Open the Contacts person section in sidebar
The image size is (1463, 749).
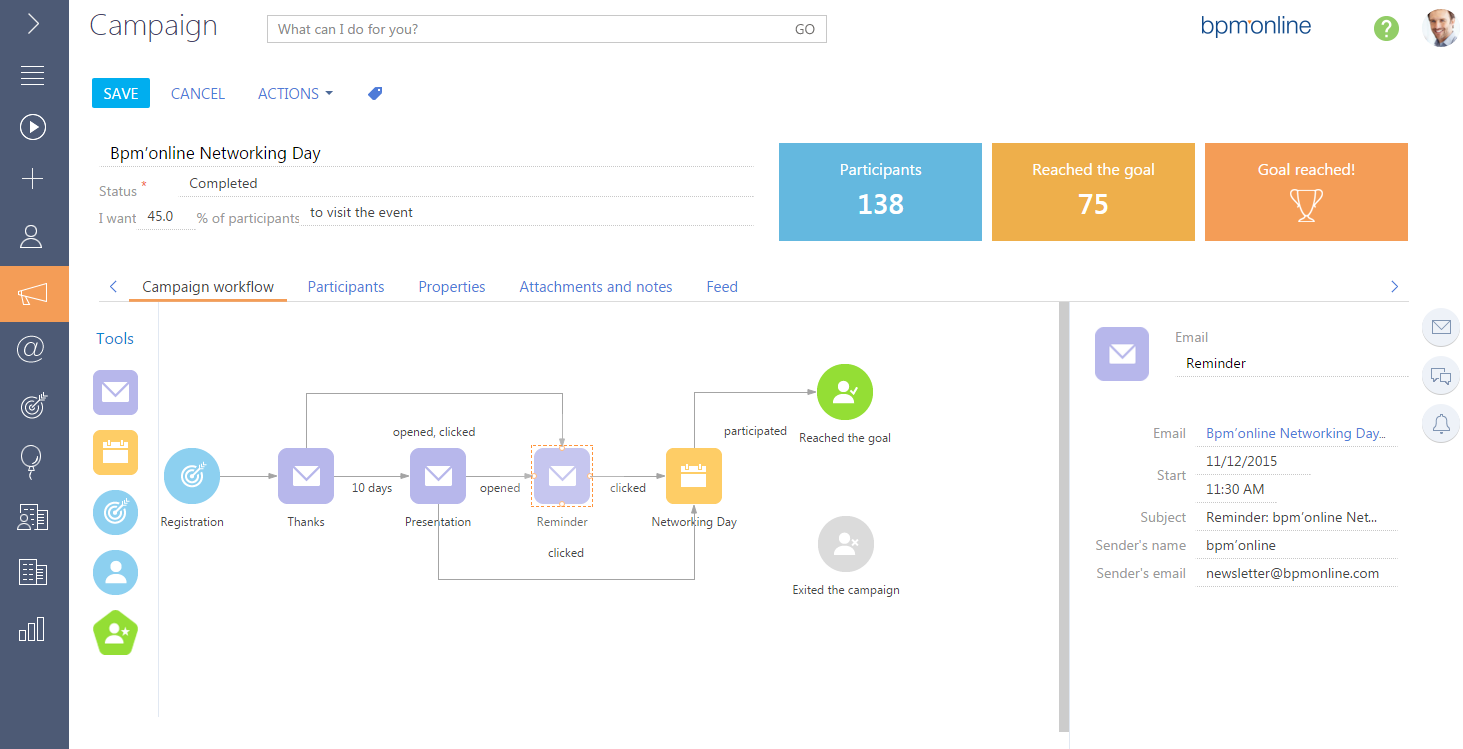(32, 237)
